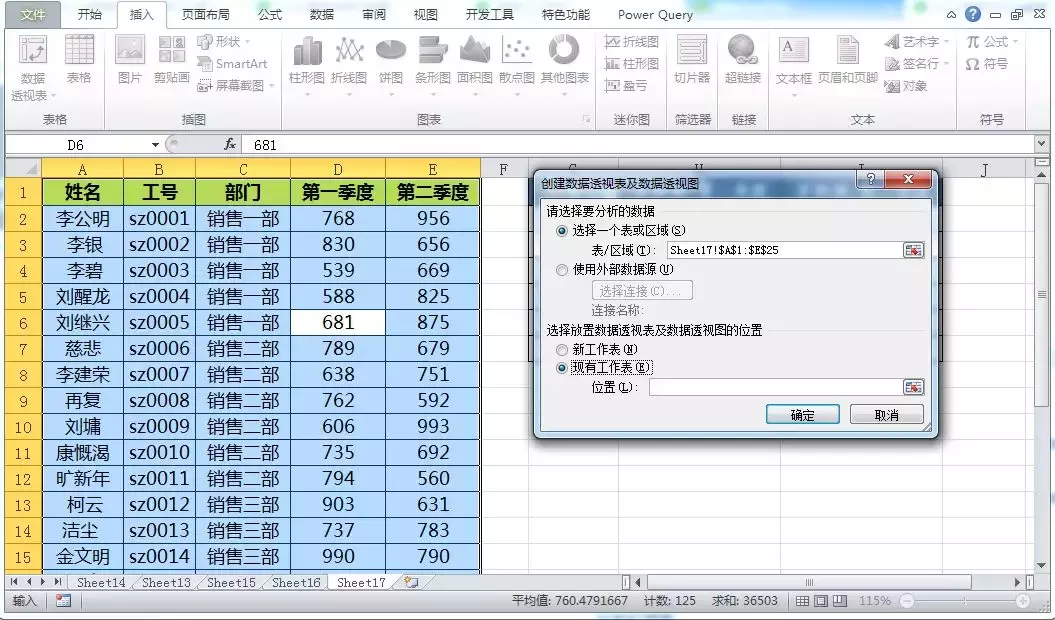This screenshot has height=620, width=1055.
Task: Insert an Area chart (面积图)
Action: pos(474,66)
